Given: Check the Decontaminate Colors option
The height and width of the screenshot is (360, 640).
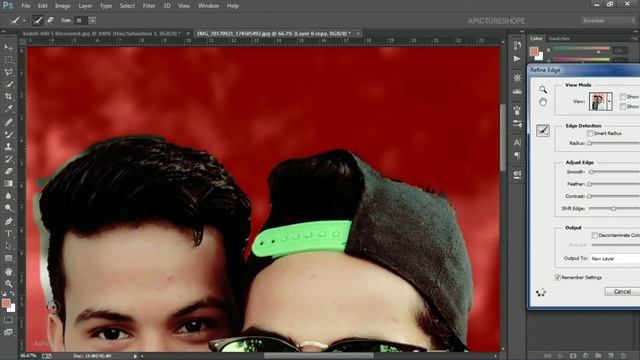Looking at the screenshot, I should [x=595, y=235].
